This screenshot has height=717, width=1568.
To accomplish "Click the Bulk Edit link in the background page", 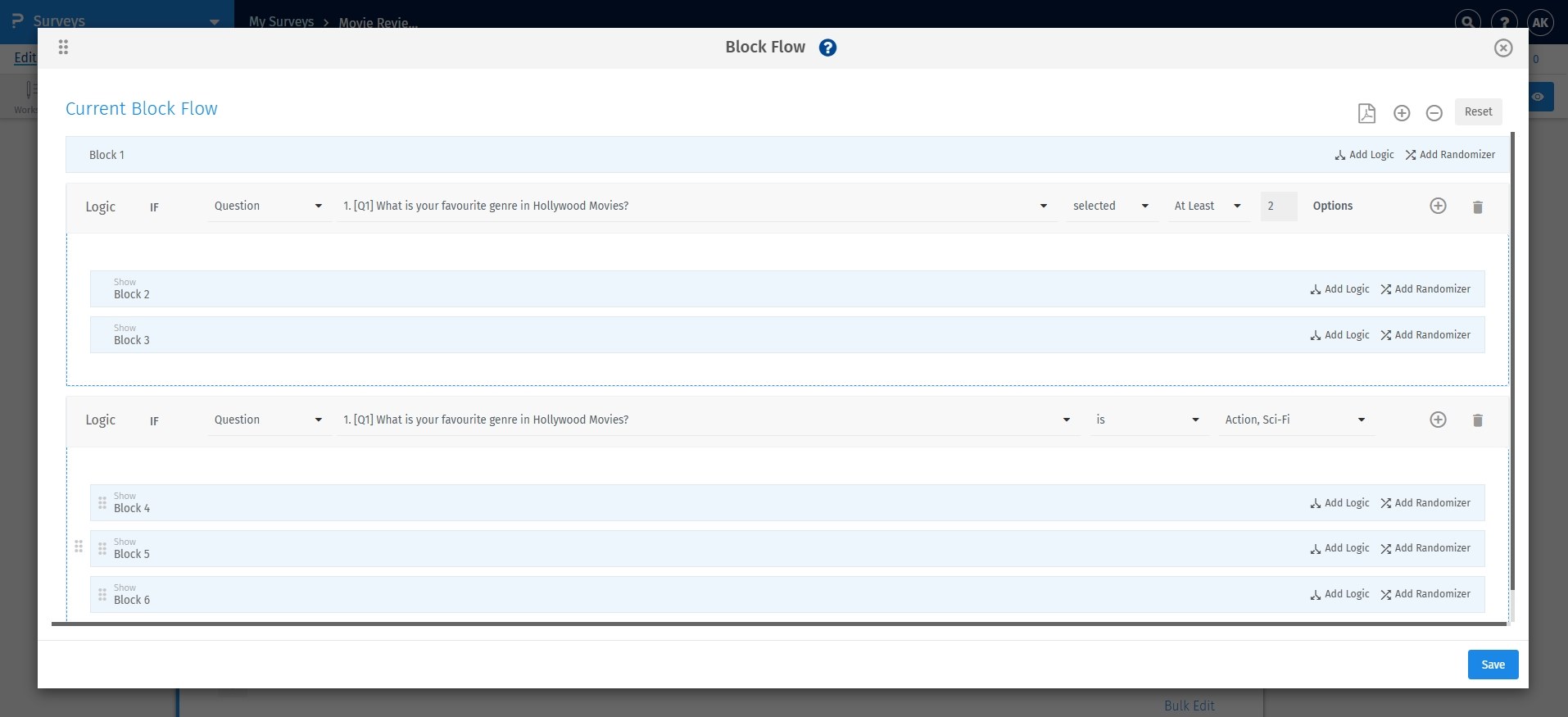I will 1190,706.
